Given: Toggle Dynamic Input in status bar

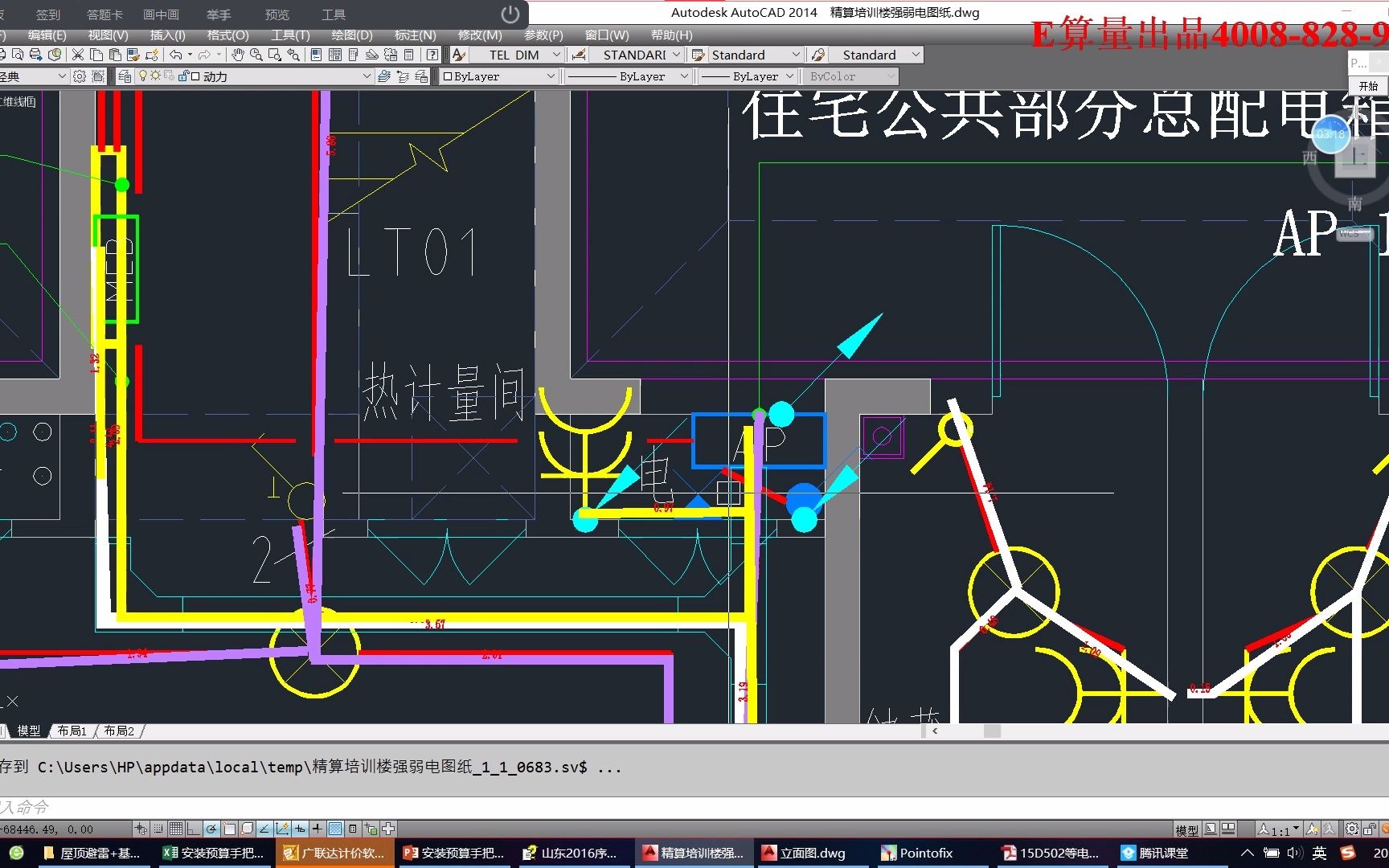Looking at the screenshot, I should pos(300,829).
